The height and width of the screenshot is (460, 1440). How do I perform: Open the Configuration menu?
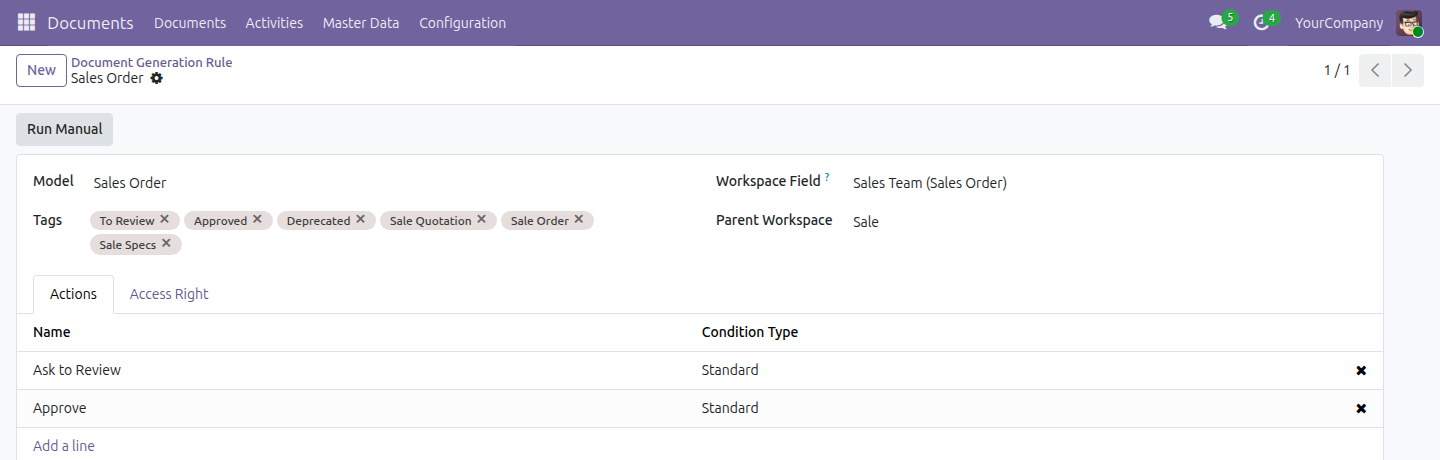click(x=462, y=22)
